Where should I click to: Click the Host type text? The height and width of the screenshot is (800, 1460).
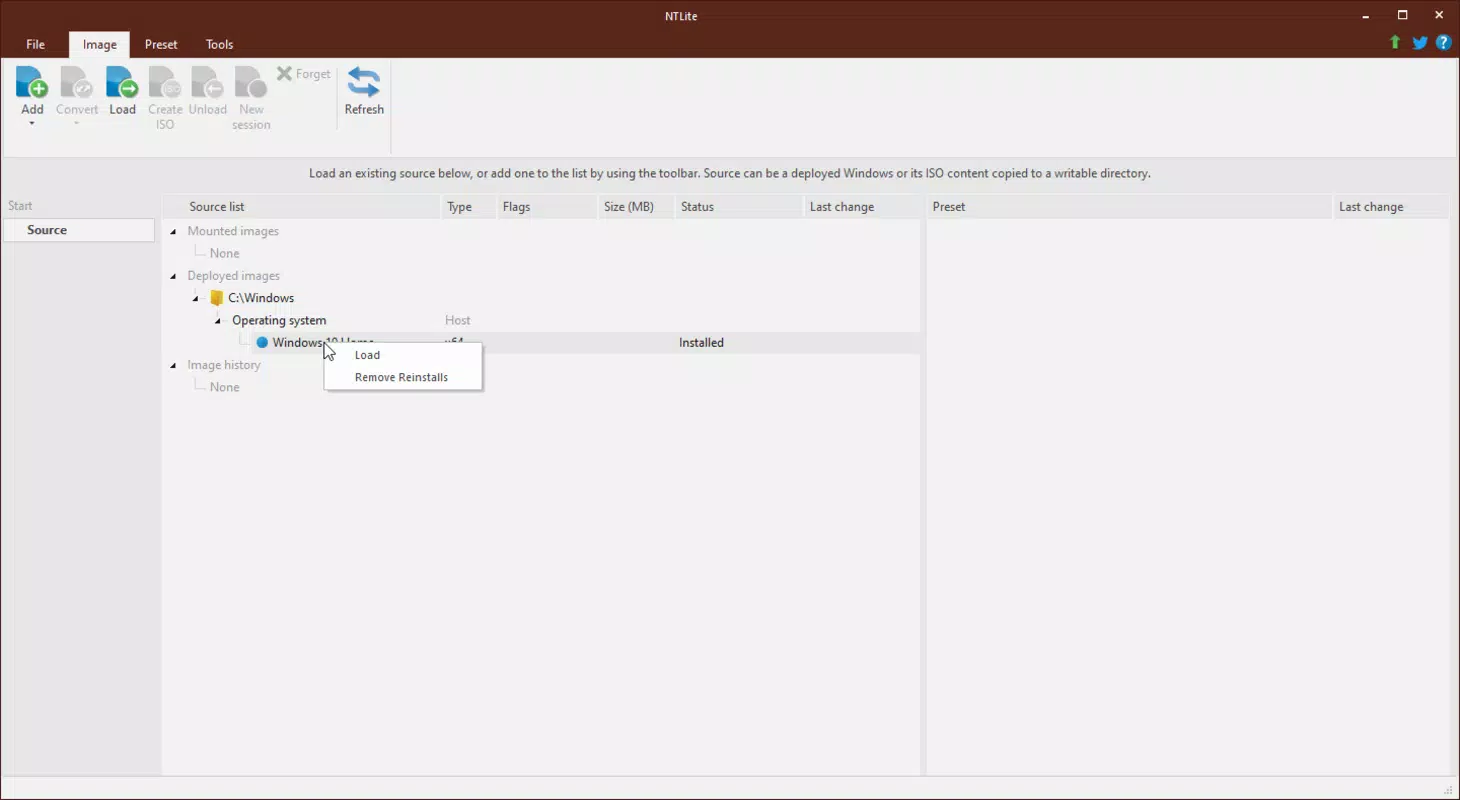coord(458,320)
